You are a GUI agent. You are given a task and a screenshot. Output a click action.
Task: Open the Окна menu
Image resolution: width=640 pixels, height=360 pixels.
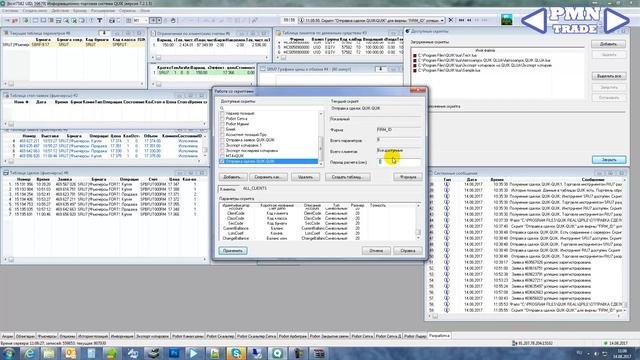coord(144,11)
